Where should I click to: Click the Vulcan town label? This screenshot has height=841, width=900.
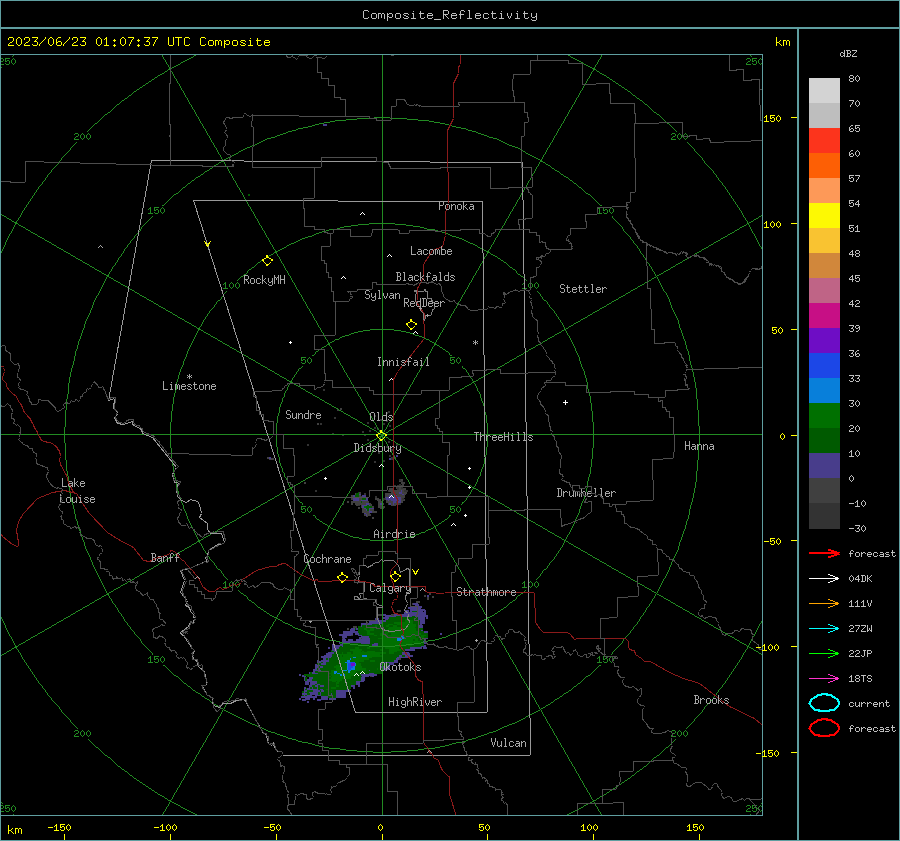(x=509, y=743)
